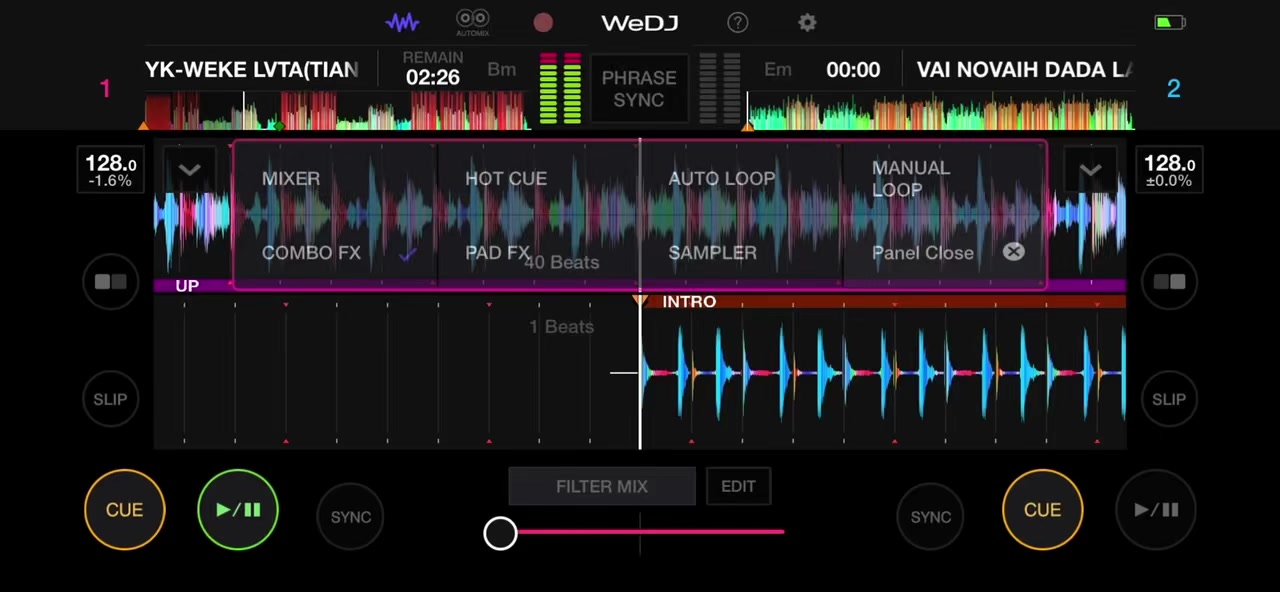Toggle SYNC on deck 1
This screenshot has height=592, width=1280.
tap(350, 517)
